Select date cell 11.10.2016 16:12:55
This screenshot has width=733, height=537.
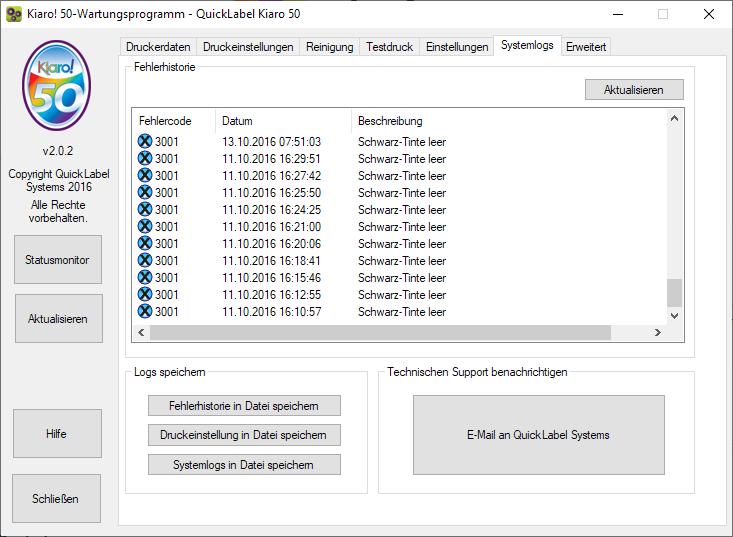271,295
